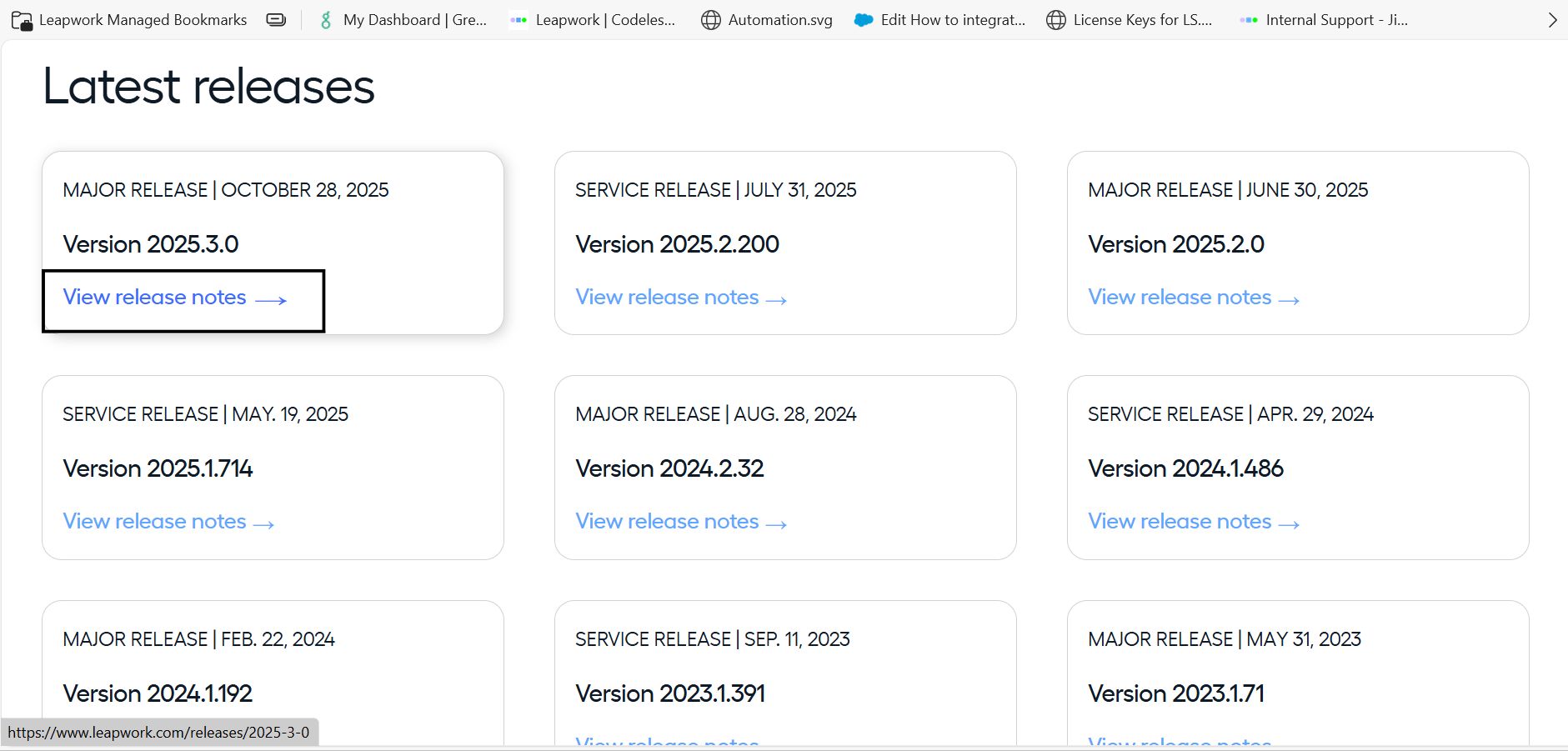The height and width of the screenshot is (751, 1568).
Task: Open the Internal Support Jira bookmark
Action: point(1324,20)
